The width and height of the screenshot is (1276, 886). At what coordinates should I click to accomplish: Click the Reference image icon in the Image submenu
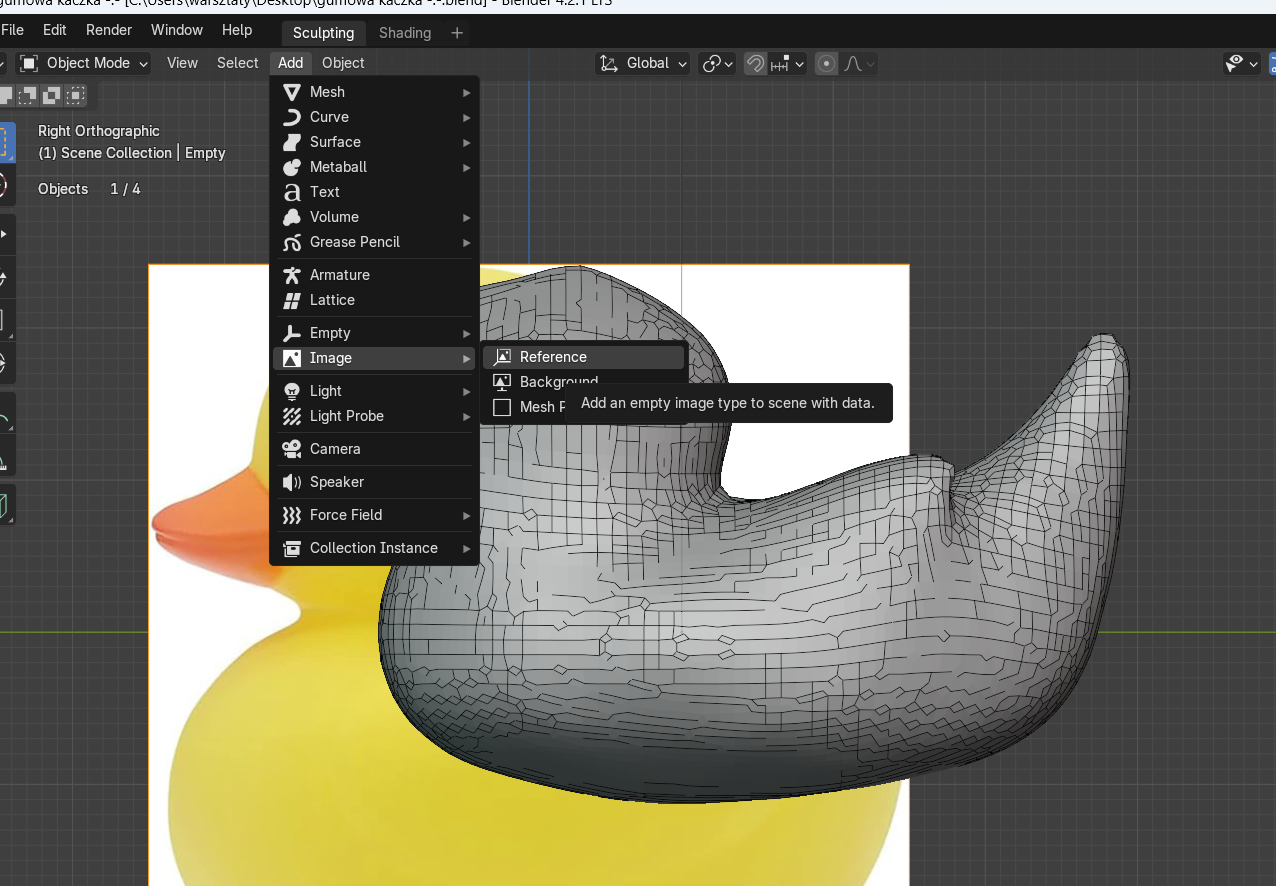(502, 357)
